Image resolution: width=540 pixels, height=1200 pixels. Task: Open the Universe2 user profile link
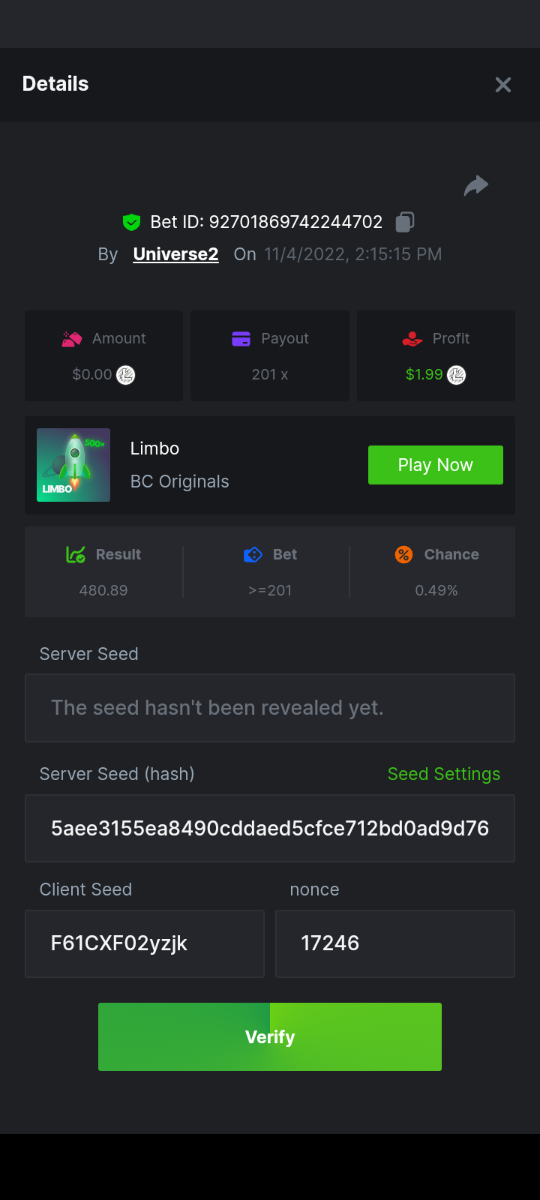(x=176, y=254)
